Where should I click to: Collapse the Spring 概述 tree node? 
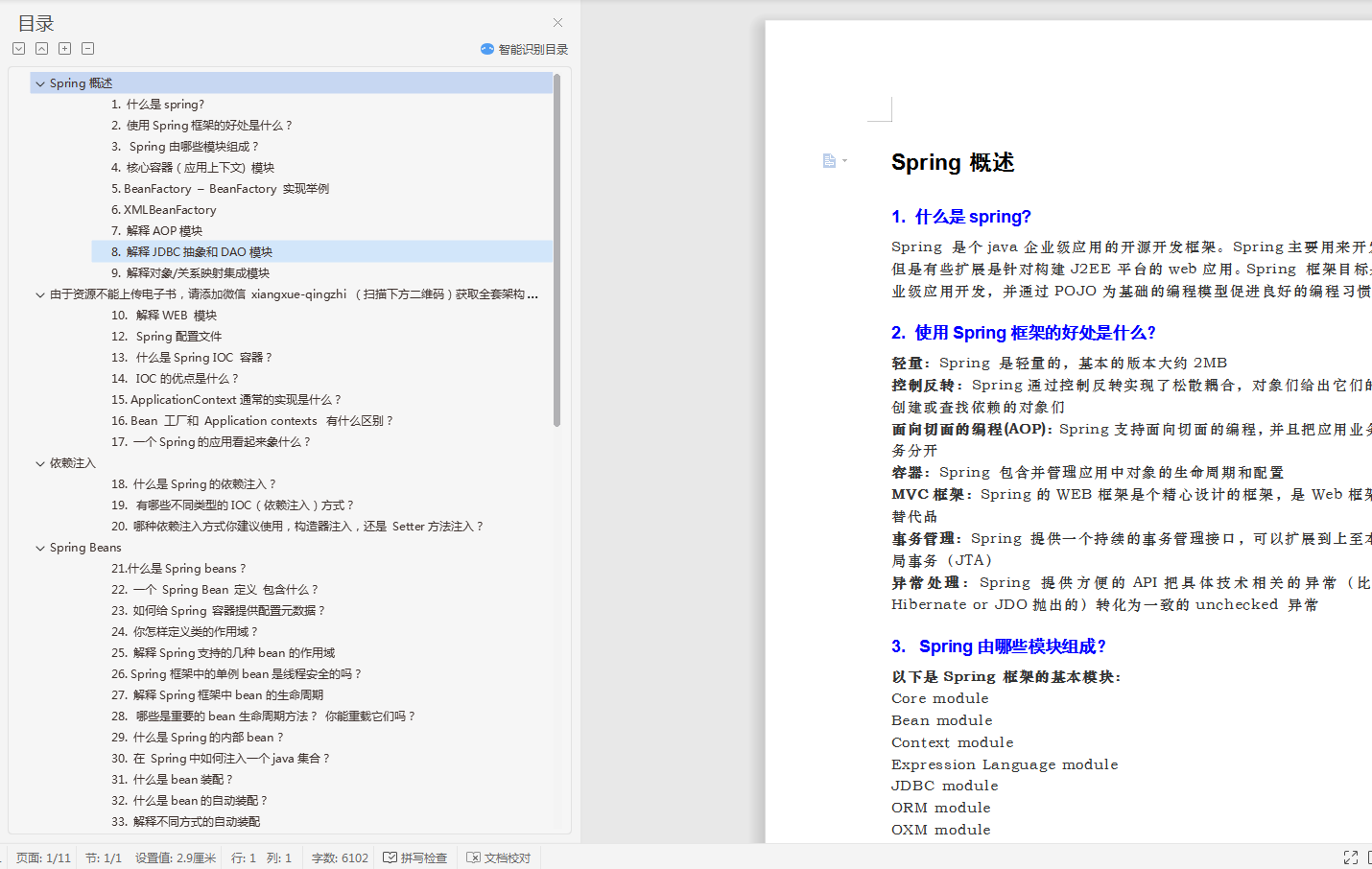[x=40, y=83]
